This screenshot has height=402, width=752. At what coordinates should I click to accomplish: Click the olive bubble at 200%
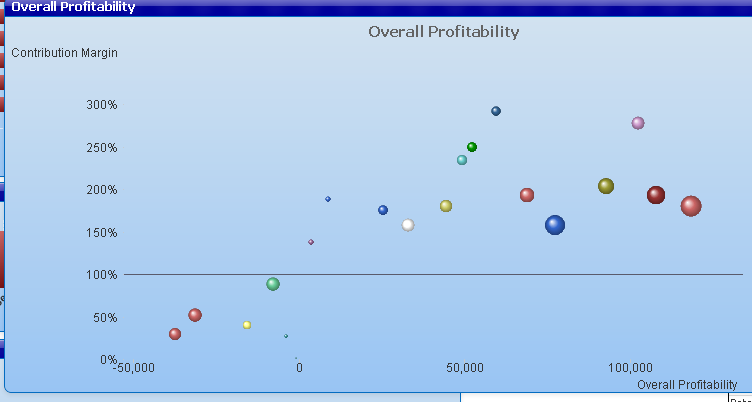click(x=606, y=186)
